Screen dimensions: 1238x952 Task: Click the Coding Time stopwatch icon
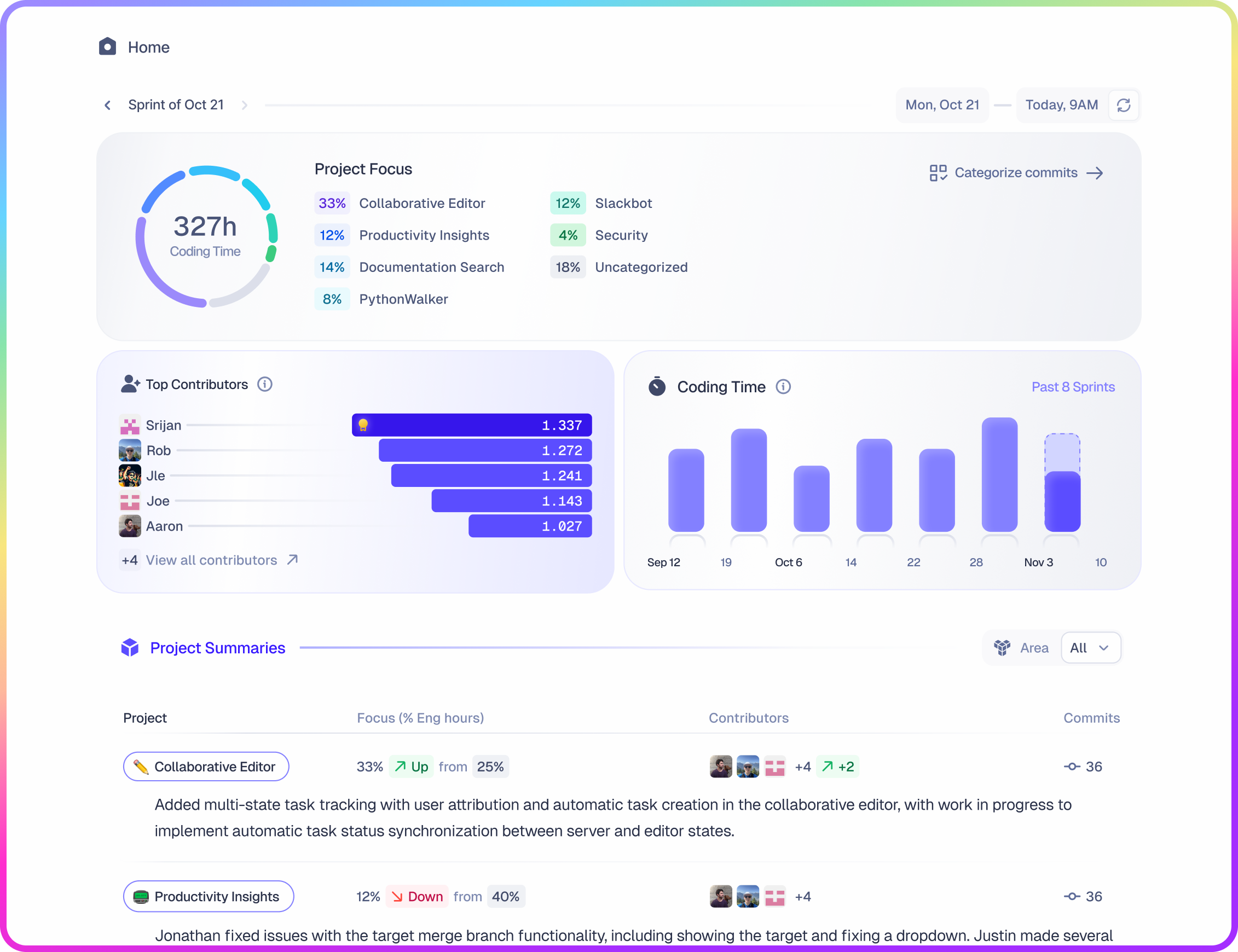tap(657, 386)
